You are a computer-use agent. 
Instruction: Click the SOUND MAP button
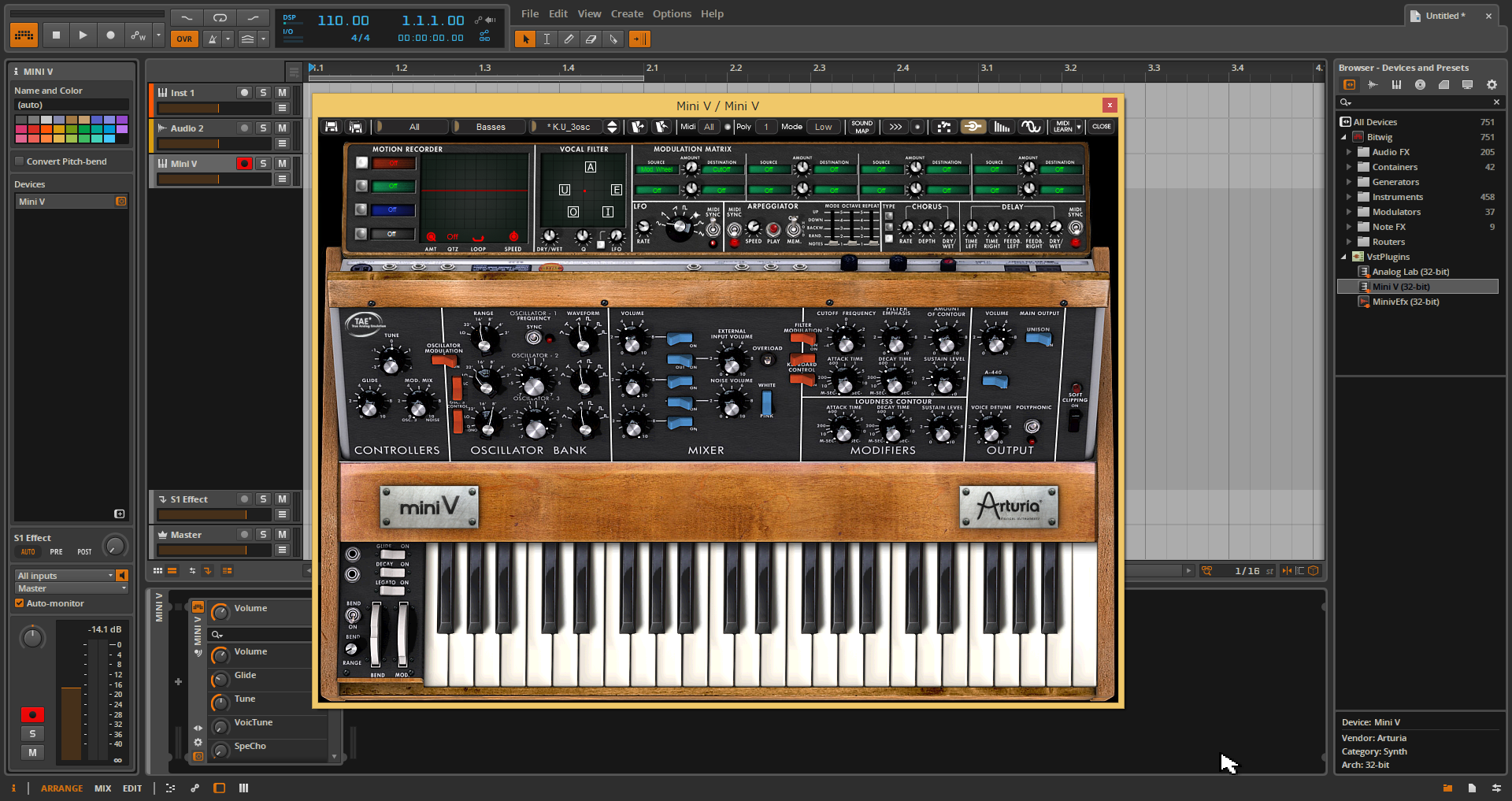pyautogui.click(x=862, y=127)
